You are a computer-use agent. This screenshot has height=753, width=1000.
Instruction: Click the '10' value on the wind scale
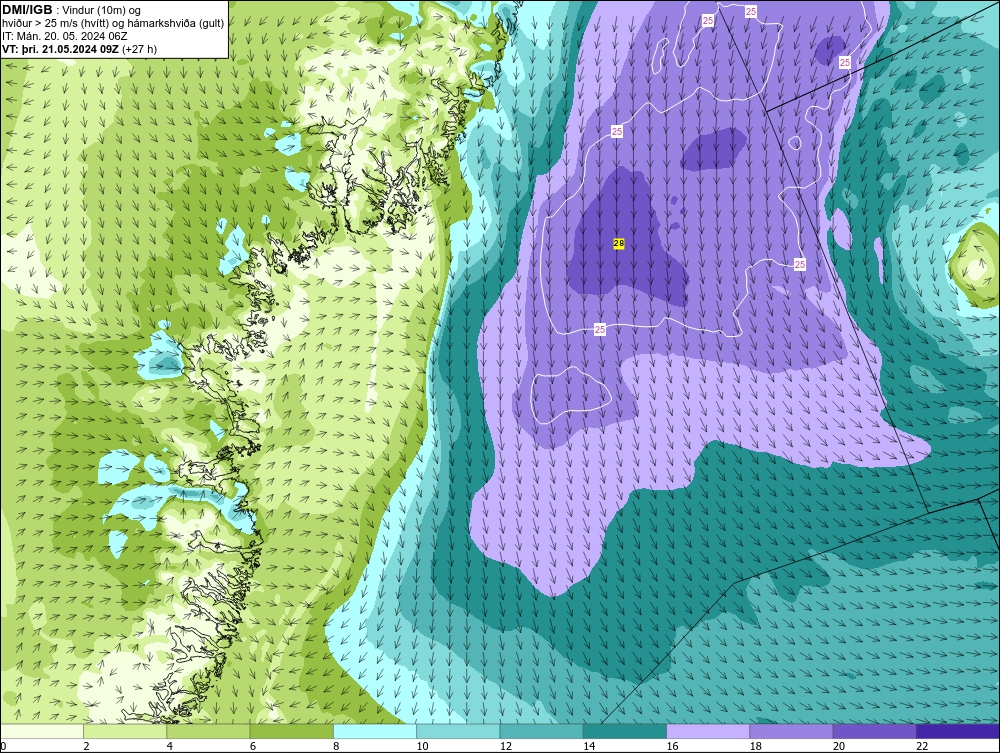point(422,746)
